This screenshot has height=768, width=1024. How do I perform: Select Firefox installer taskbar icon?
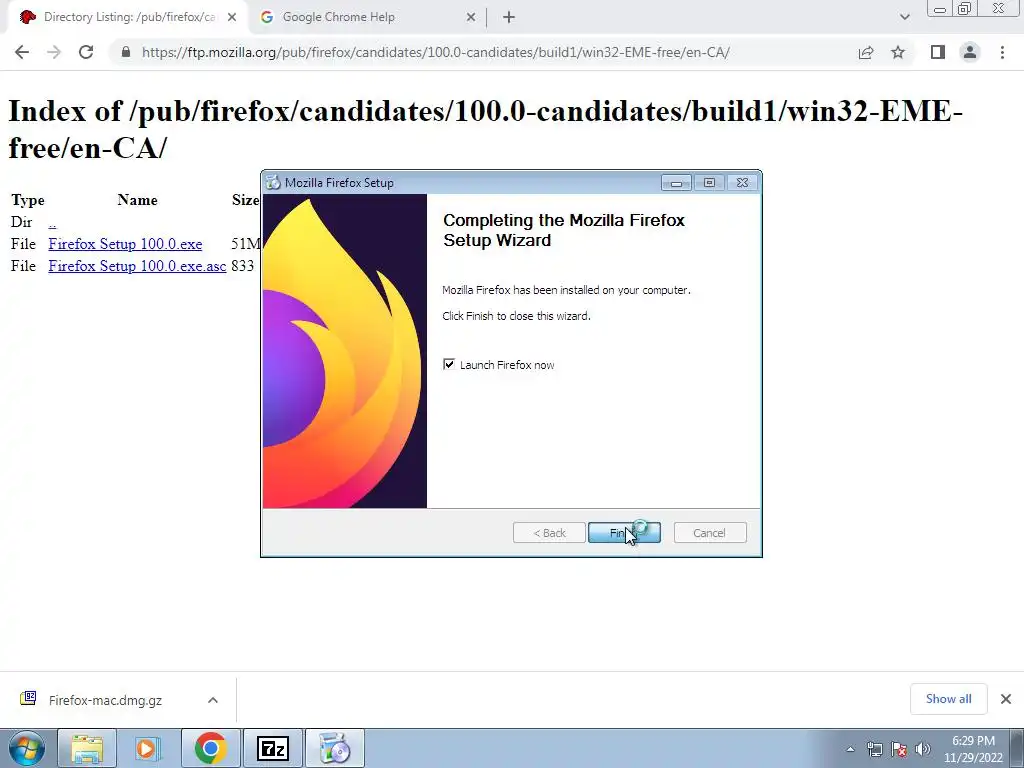click(x=335, y=748)
